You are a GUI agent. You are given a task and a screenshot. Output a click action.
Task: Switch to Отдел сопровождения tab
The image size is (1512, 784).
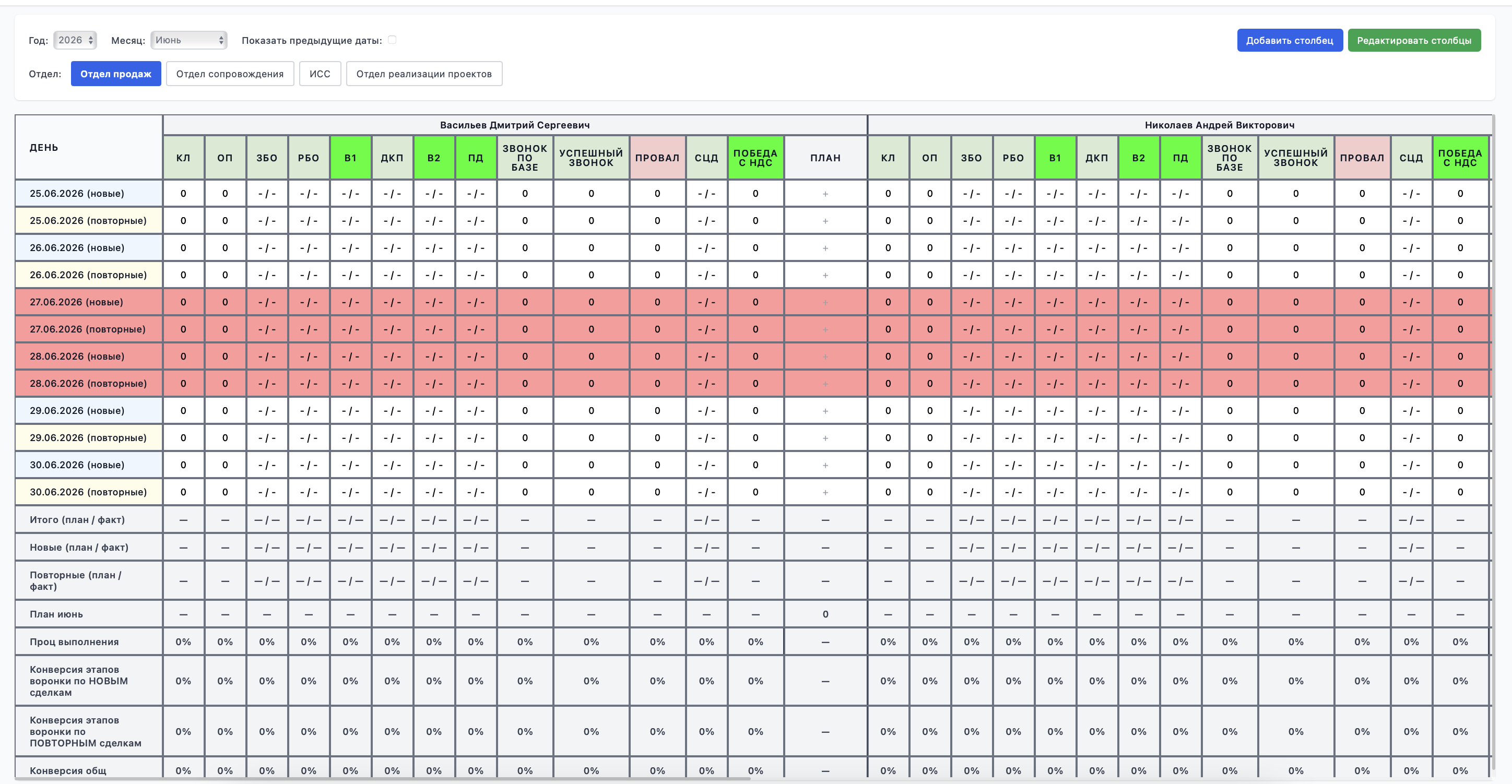coord(230,74)
